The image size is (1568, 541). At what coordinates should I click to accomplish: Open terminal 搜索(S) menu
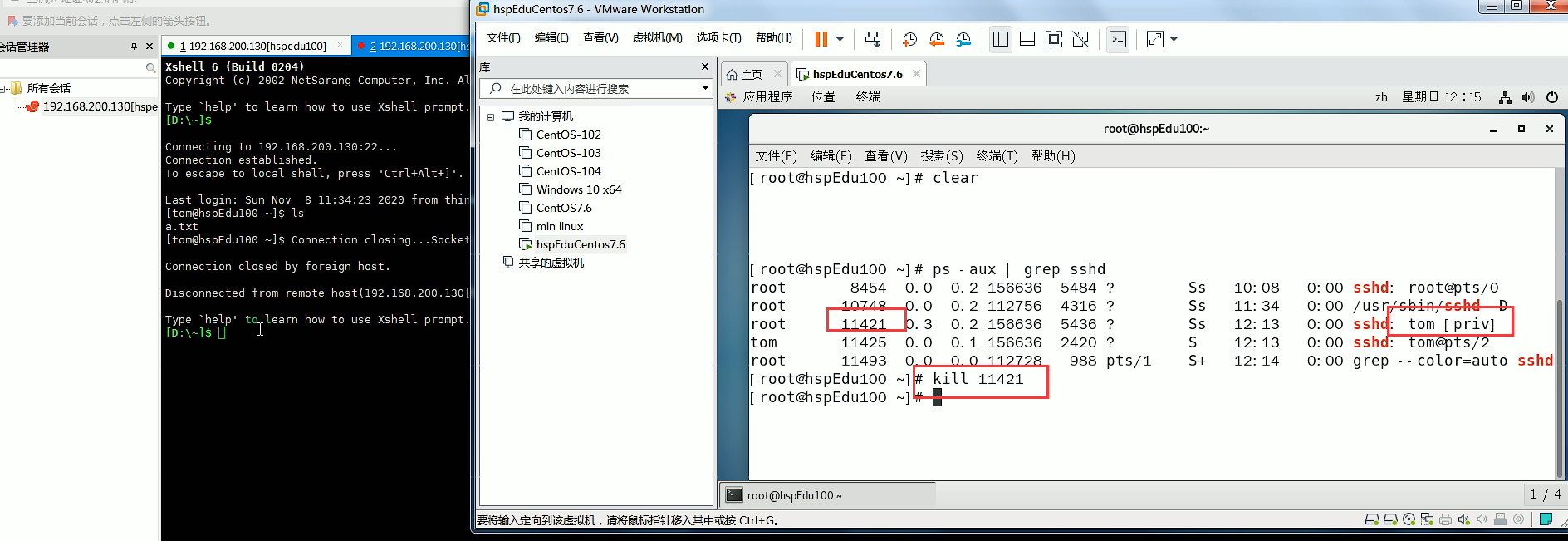click(x=941, y=155)
